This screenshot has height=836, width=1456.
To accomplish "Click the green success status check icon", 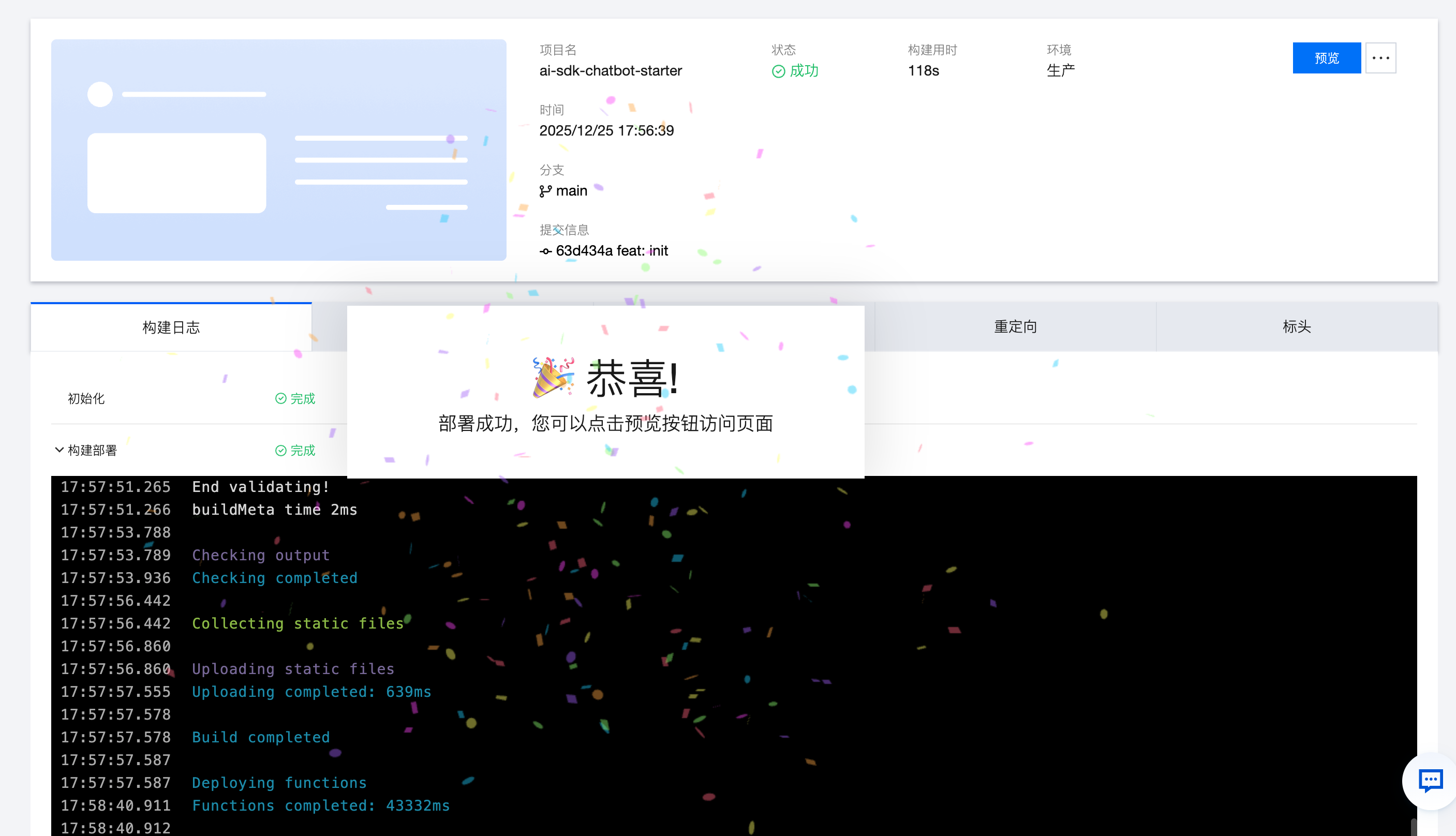I will click(778, 71).
